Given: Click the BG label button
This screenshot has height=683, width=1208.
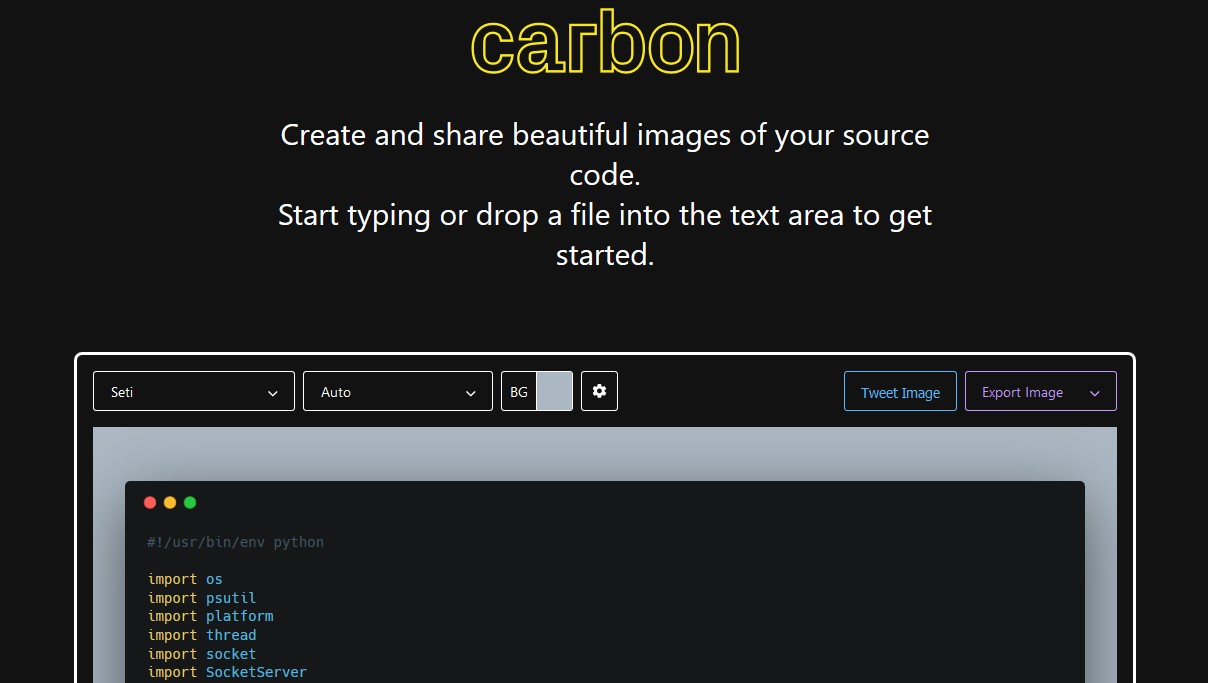Looking at the screenshot, I should pyautogui.click(x=519, y=392).
